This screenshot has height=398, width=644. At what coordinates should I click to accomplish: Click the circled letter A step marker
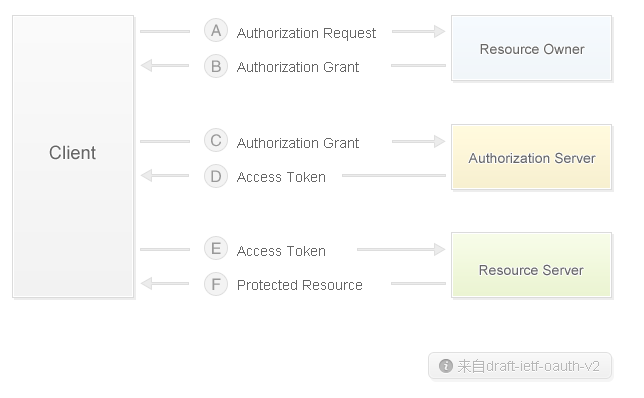click(x=216, y=30)
